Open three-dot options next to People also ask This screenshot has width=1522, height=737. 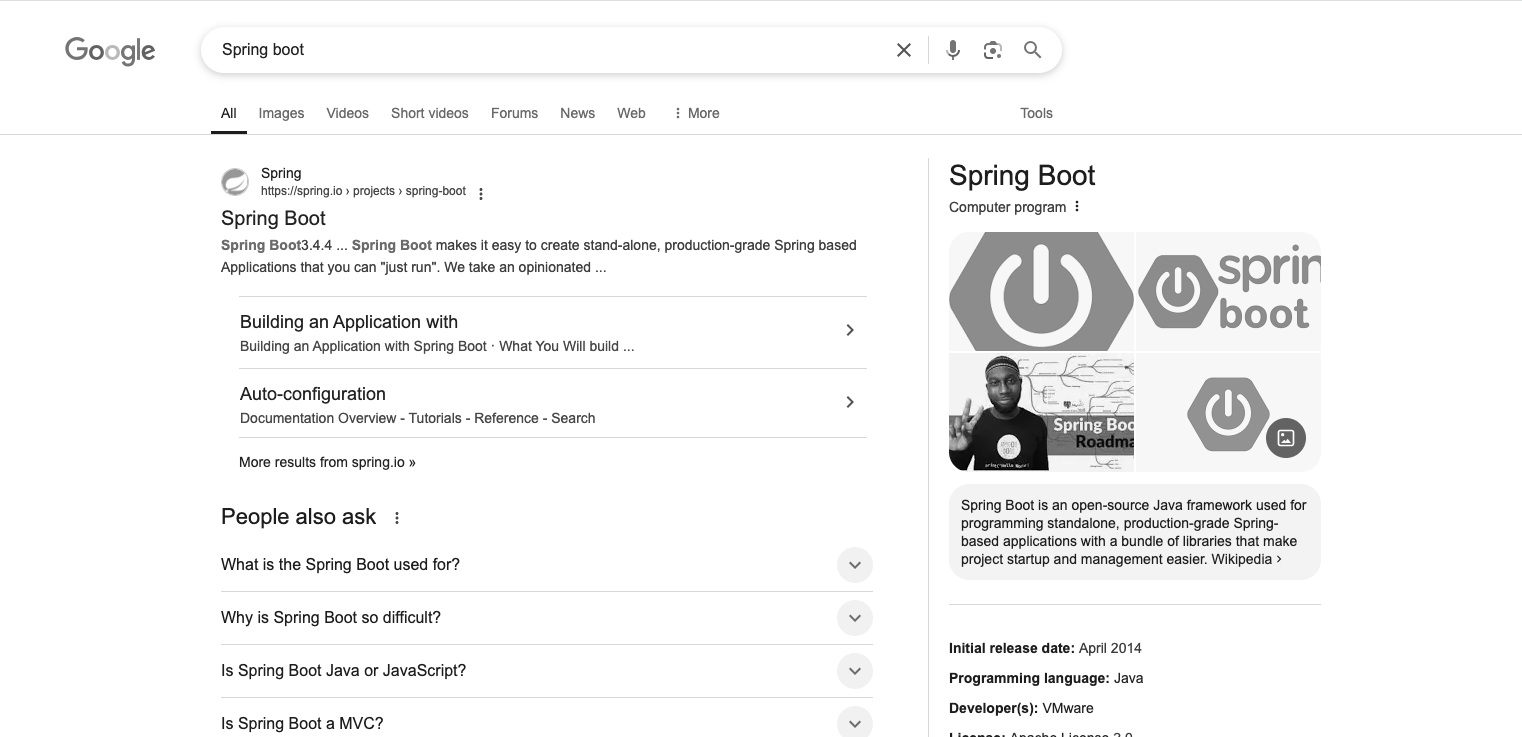397,518
